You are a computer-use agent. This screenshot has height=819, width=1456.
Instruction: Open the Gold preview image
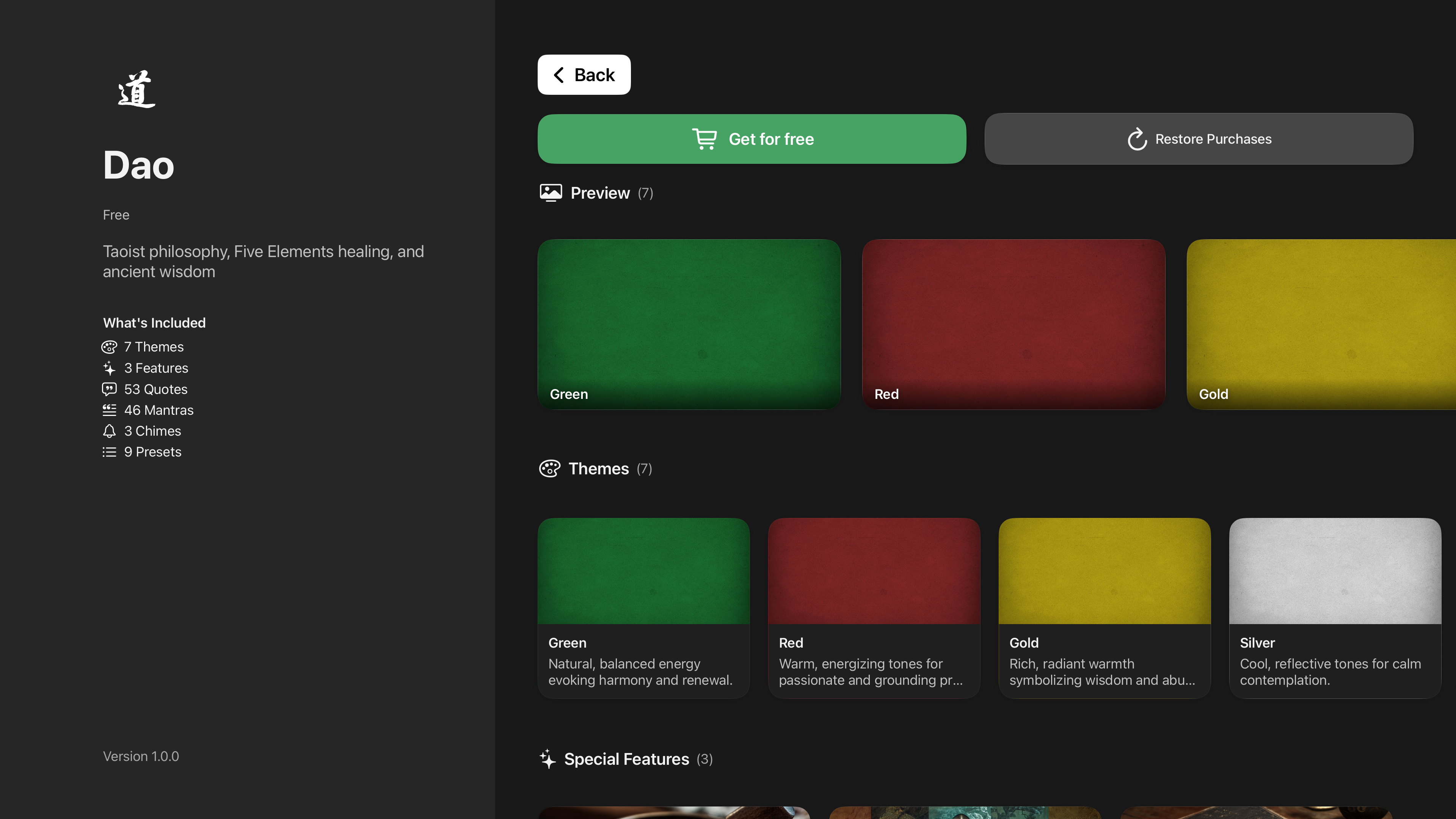[1320, 324]
